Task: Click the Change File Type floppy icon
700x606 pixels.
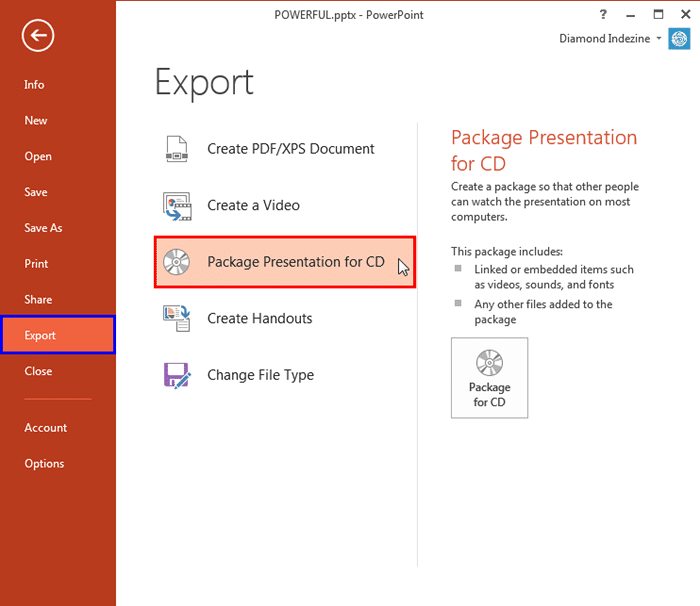Action: 177,375
